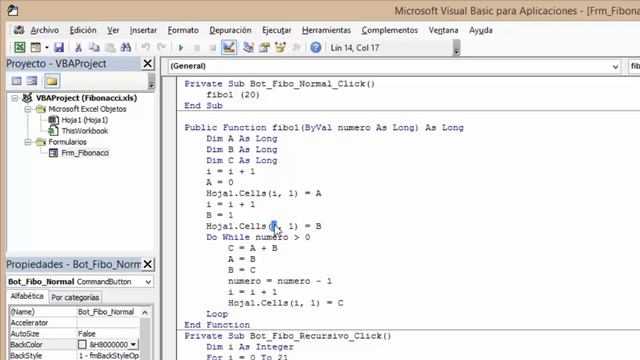
Task: Open the Properties Window icon
Action: pyautogui.click(x=264, y=47)
